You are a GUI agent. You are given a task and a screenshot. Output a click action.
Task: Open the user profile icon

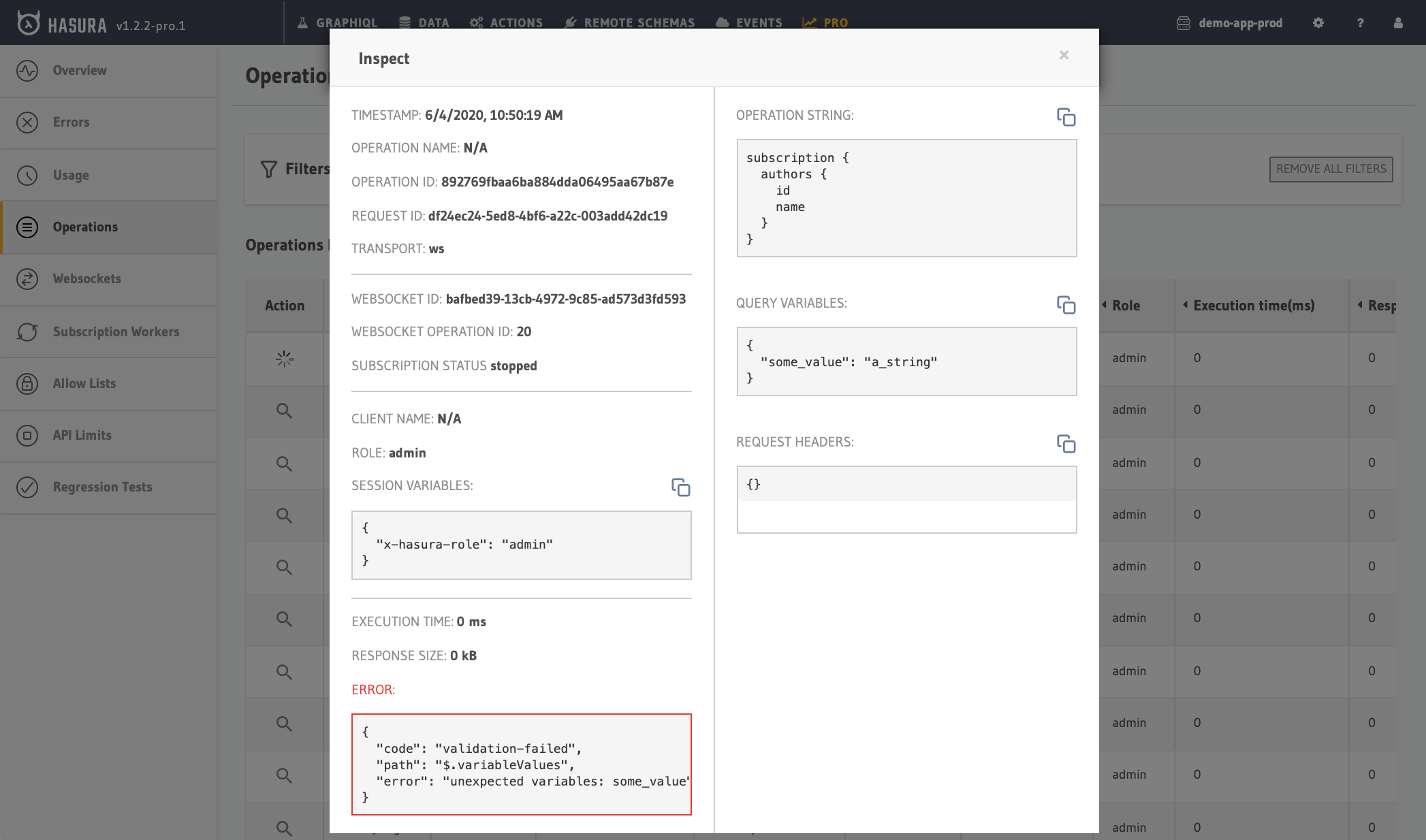[x=1397, y=22]
